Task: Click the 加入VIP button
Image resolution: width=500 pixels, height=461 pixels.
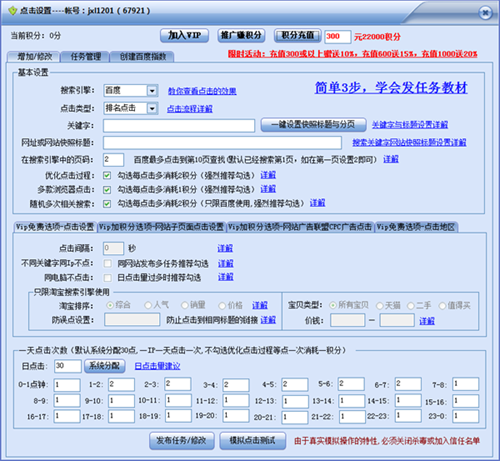Action: coord(184,35)
